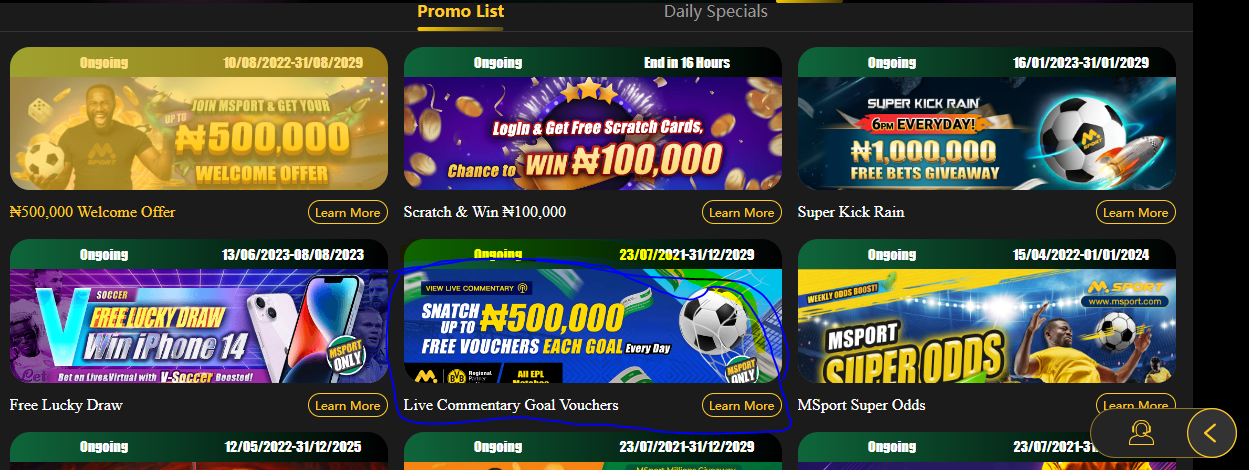Open the free vouchers each goal banner
Viewport: 1249px width, 470px height.
tap(593, 311)
